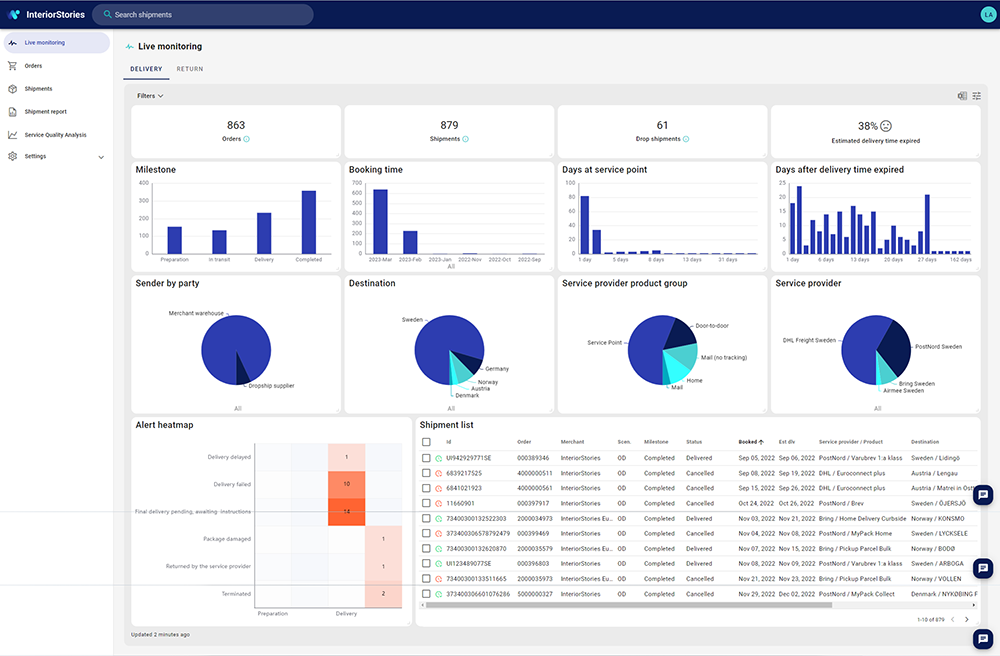Sort shipment list by Merchant column

[572, 442]
